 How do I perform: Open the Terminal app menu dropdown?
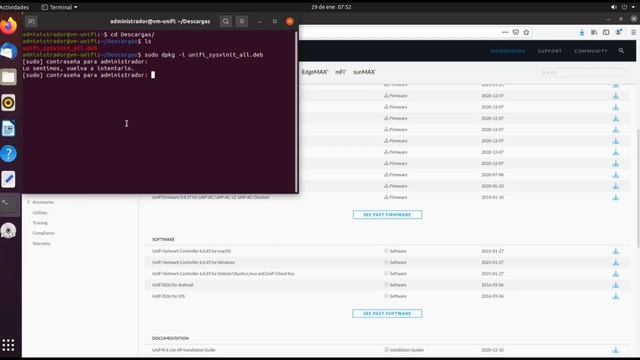tap(60, 7)
